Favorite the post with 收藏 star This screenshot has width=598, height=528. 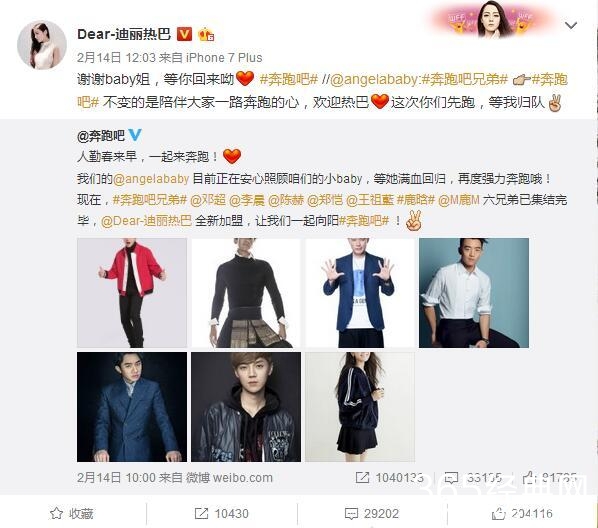pyautogui.click(x=72, y=514)
